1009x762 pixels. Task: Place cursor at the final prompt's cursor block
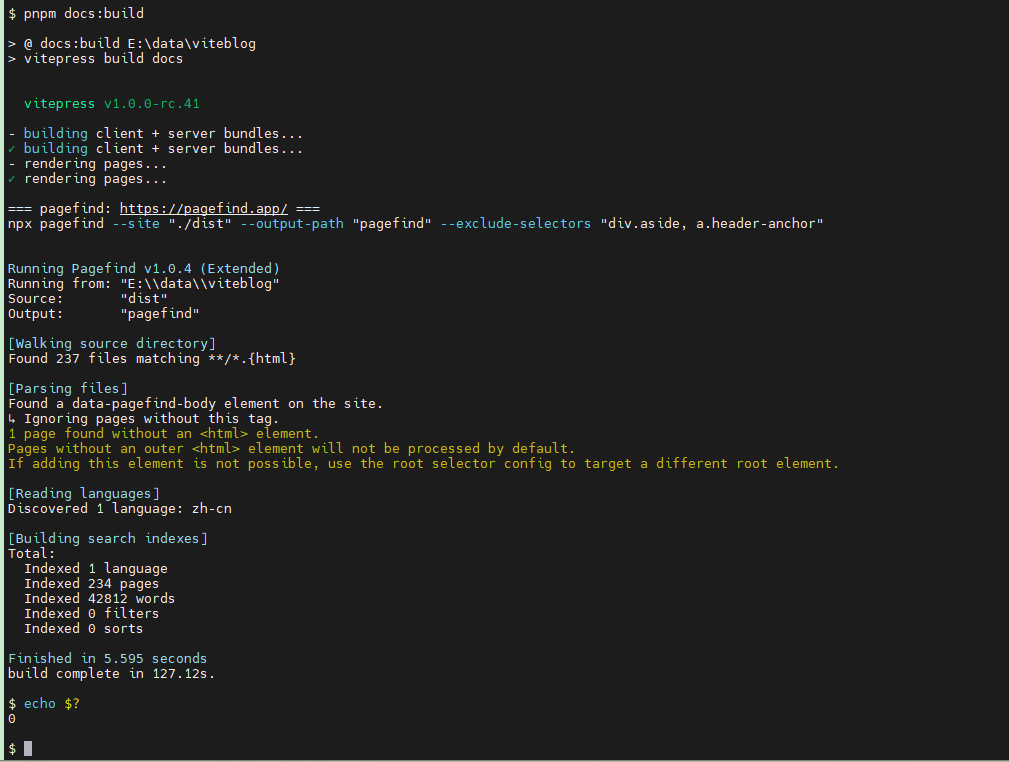pyautogui.click(x=28, y=748)
